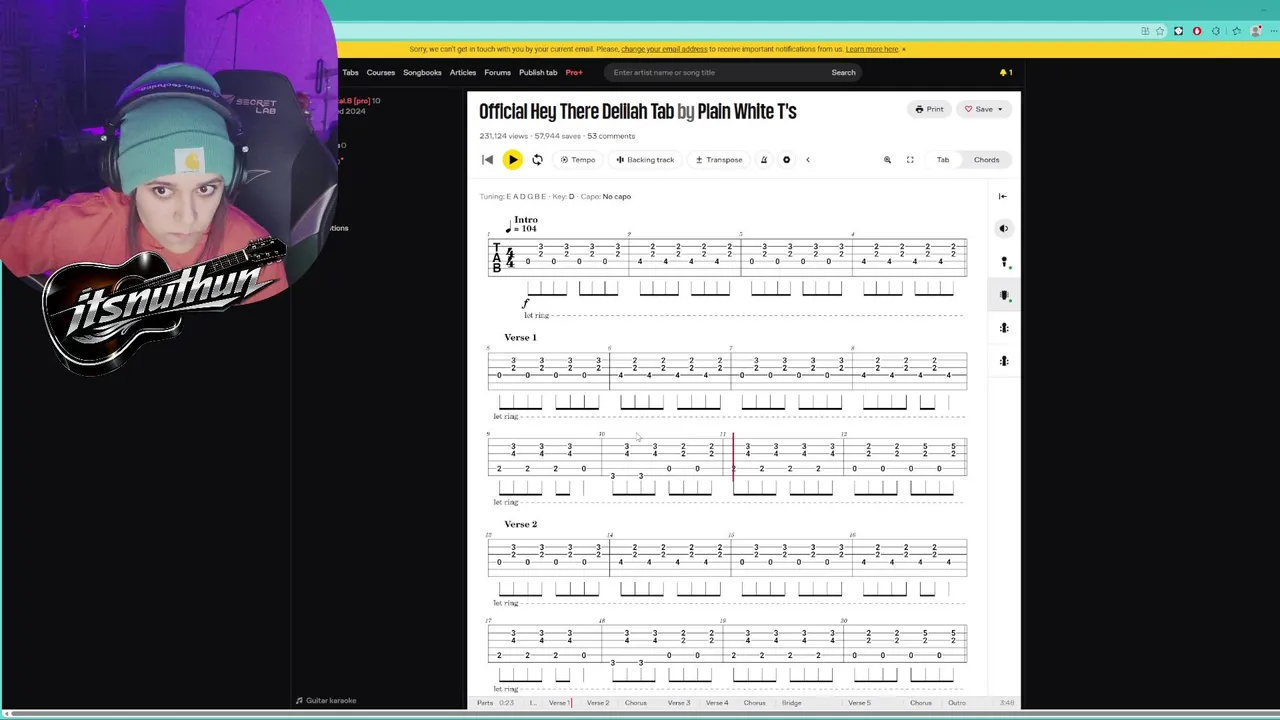The width and height of the screenshot is (1280, 720).
Task: Open the Articles menu
Action: coord(463,72)
